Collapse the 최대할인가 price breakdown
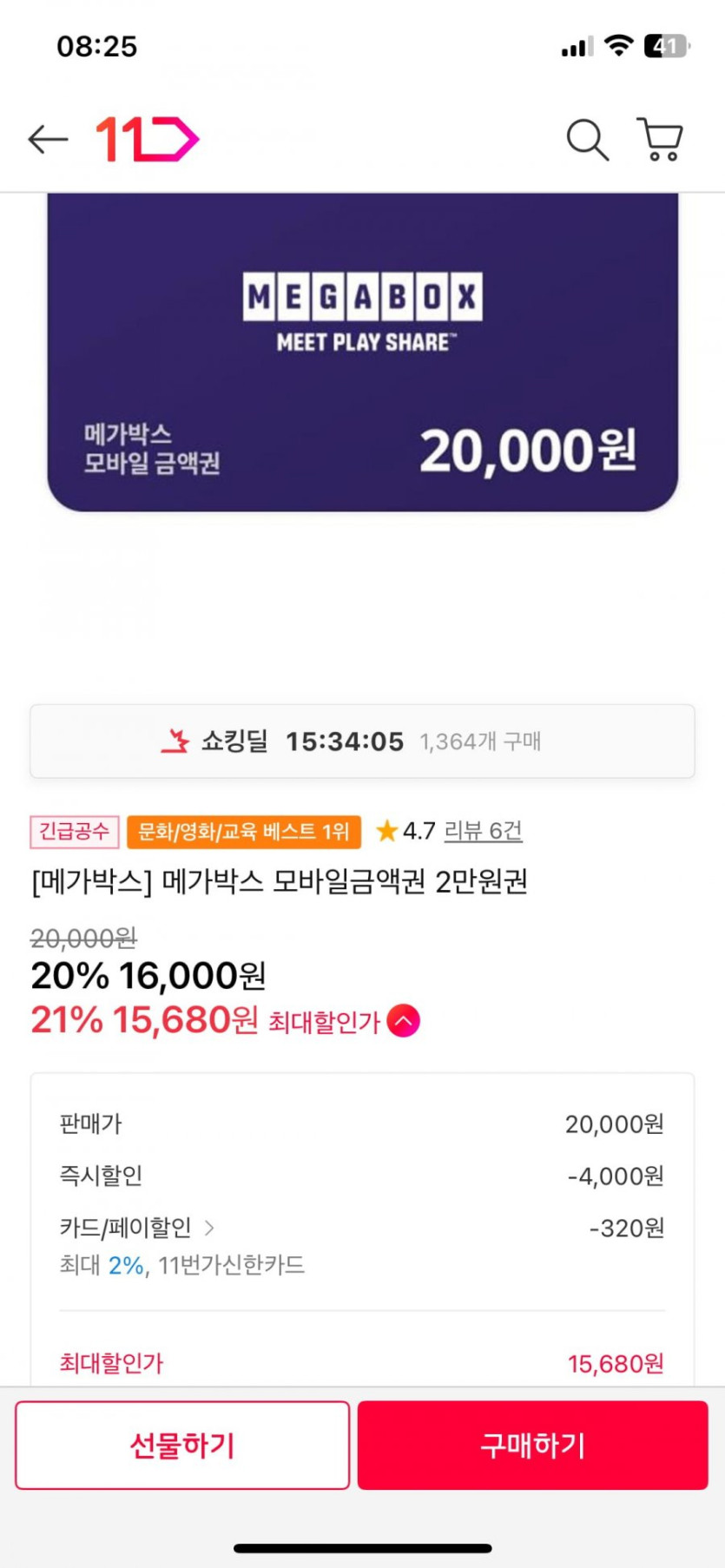Screen dimensions: 725x1568 click(404, 1020)
